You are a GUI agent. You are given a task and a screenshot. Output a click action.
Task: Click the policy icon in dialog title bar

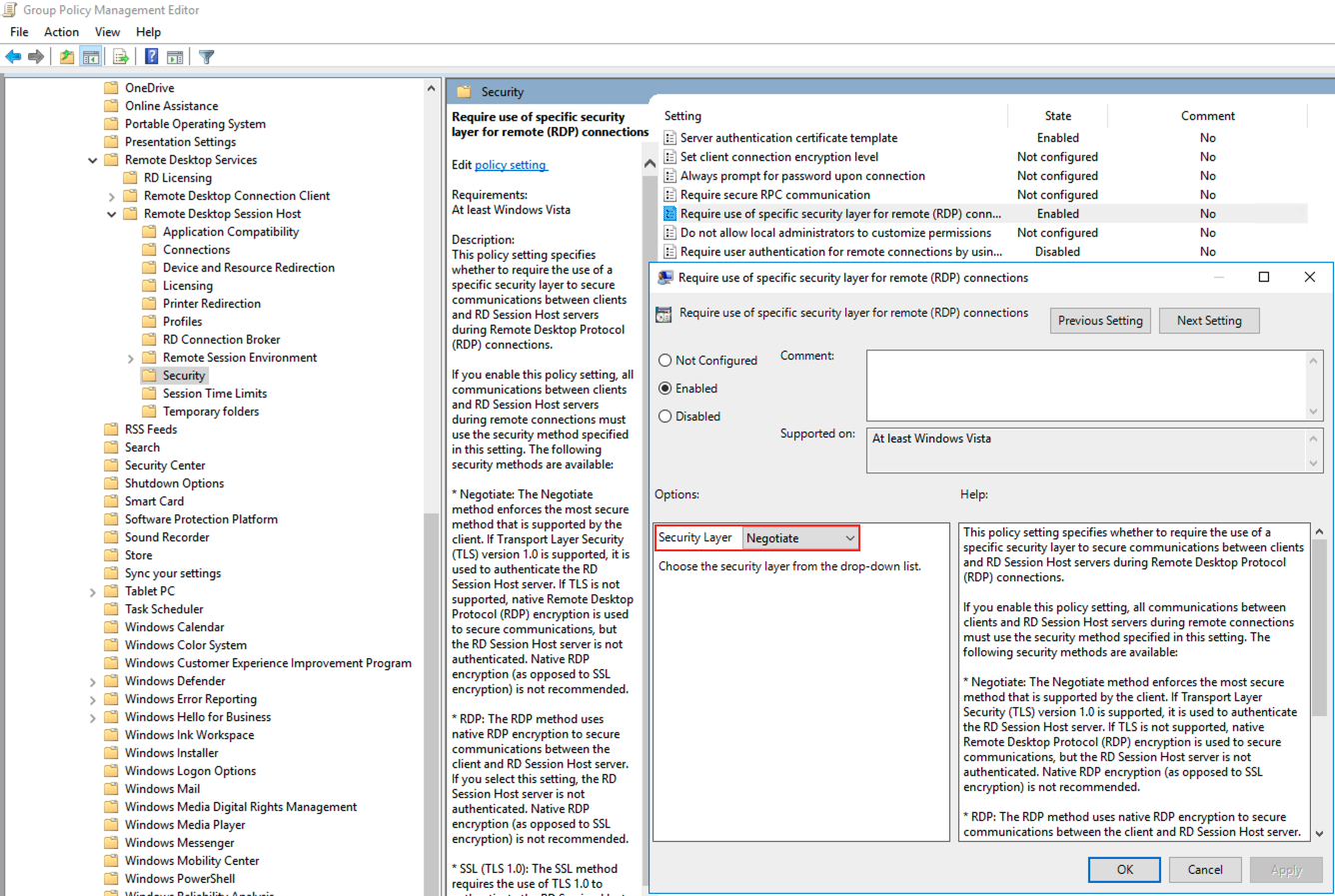tap(666, 278)
